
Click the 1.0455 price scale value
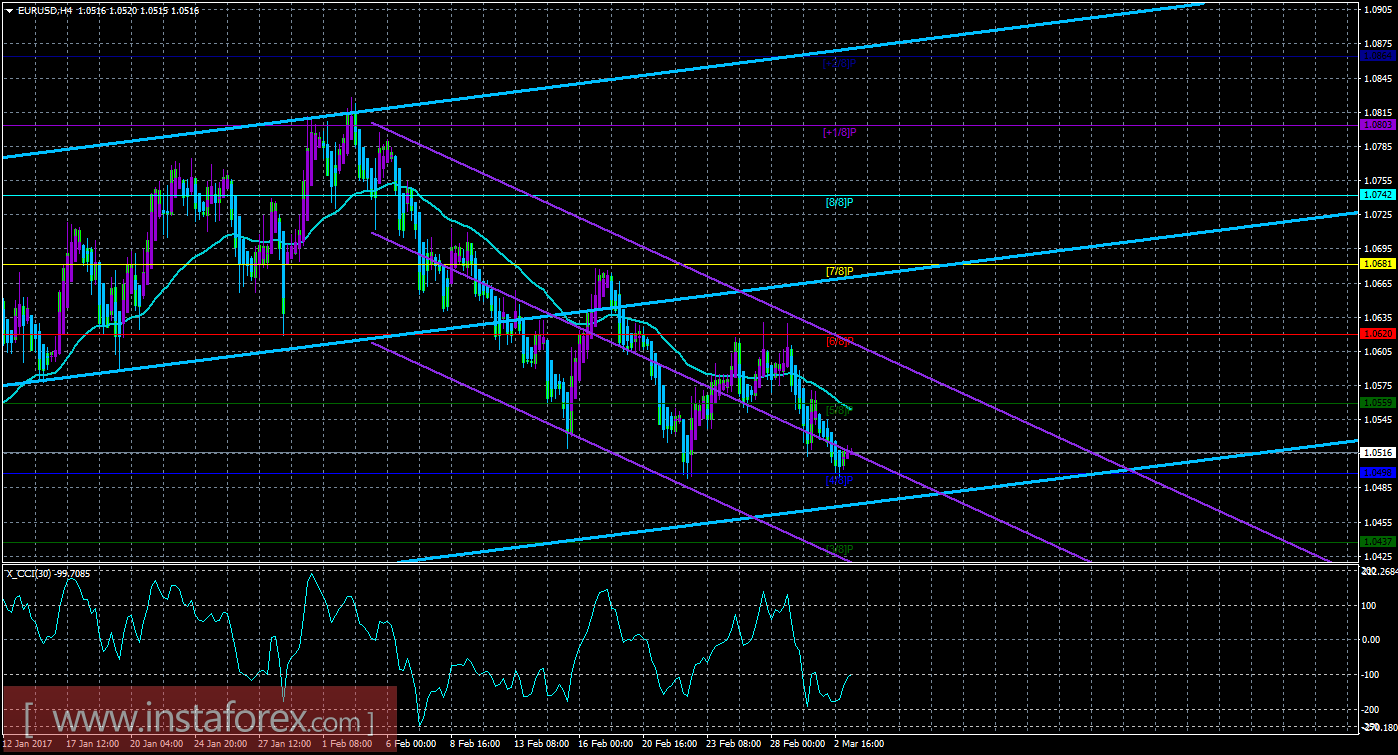[1377, 522]
